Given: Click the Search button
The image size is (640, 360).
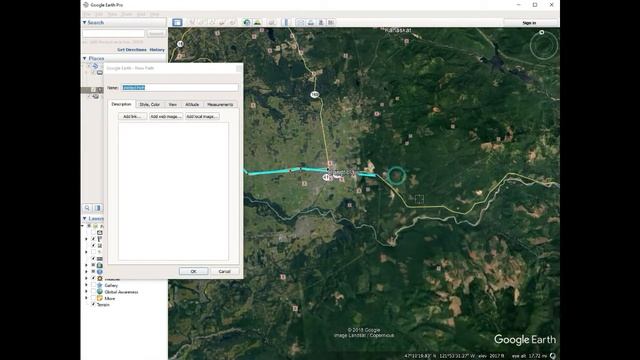Looking at the screenshot, I should pyautogui.click(x=156, y=33).
